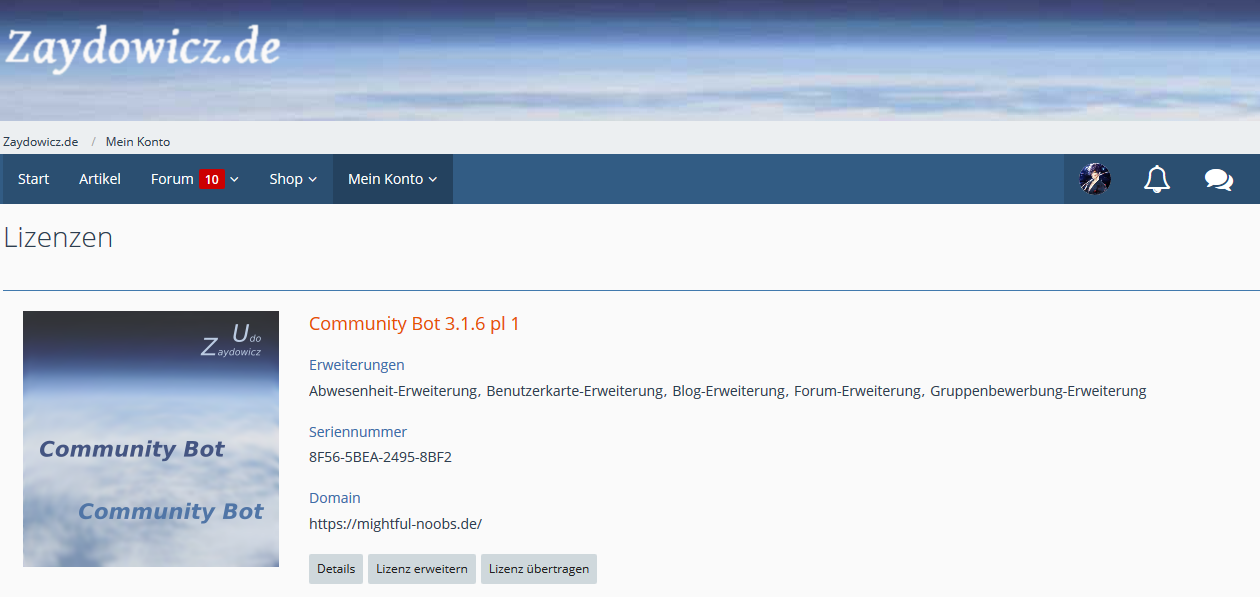Open the conversations speech bubble icon
Screen dimensions: 1260x597
(x=1218, y=179)
